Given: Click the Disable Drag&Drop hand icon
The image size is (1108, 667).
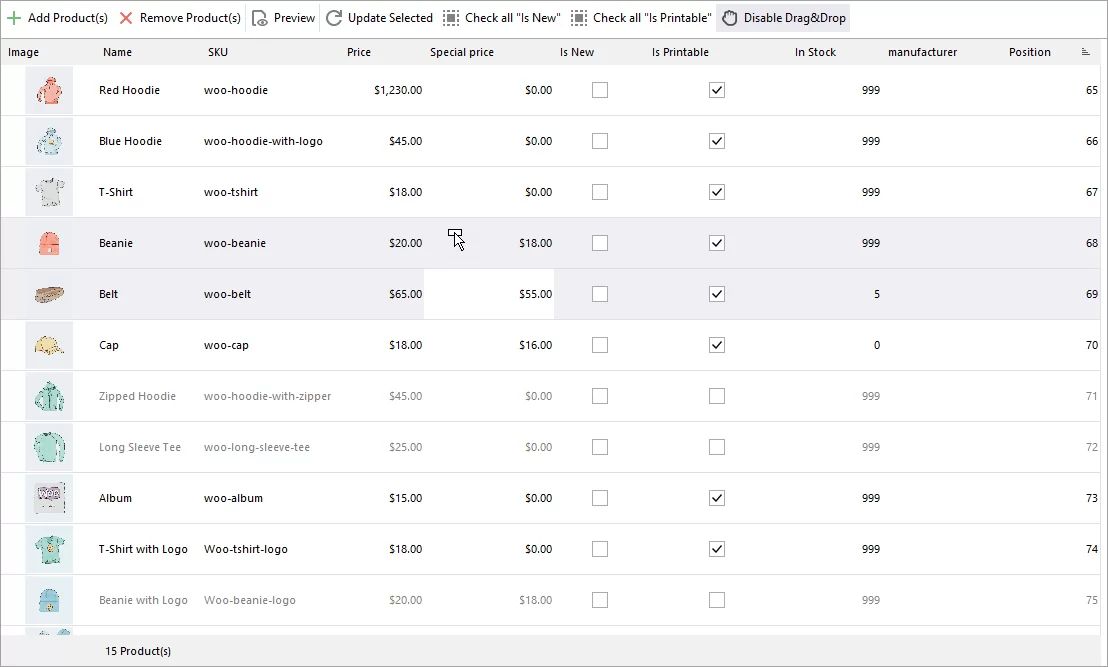Looking at the screenshot, I should pyautogui.click(x=730, y=17).
